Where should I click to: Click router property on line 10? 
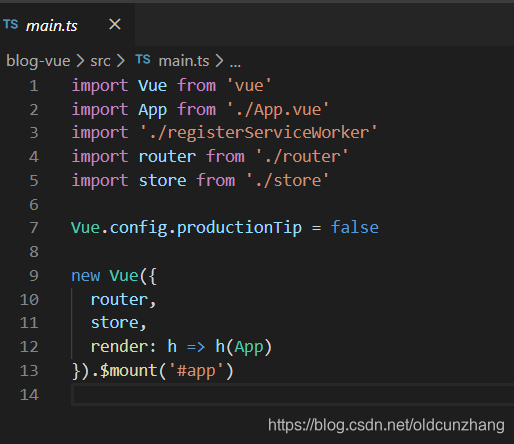pyautogui.click(x=119, y=300)
